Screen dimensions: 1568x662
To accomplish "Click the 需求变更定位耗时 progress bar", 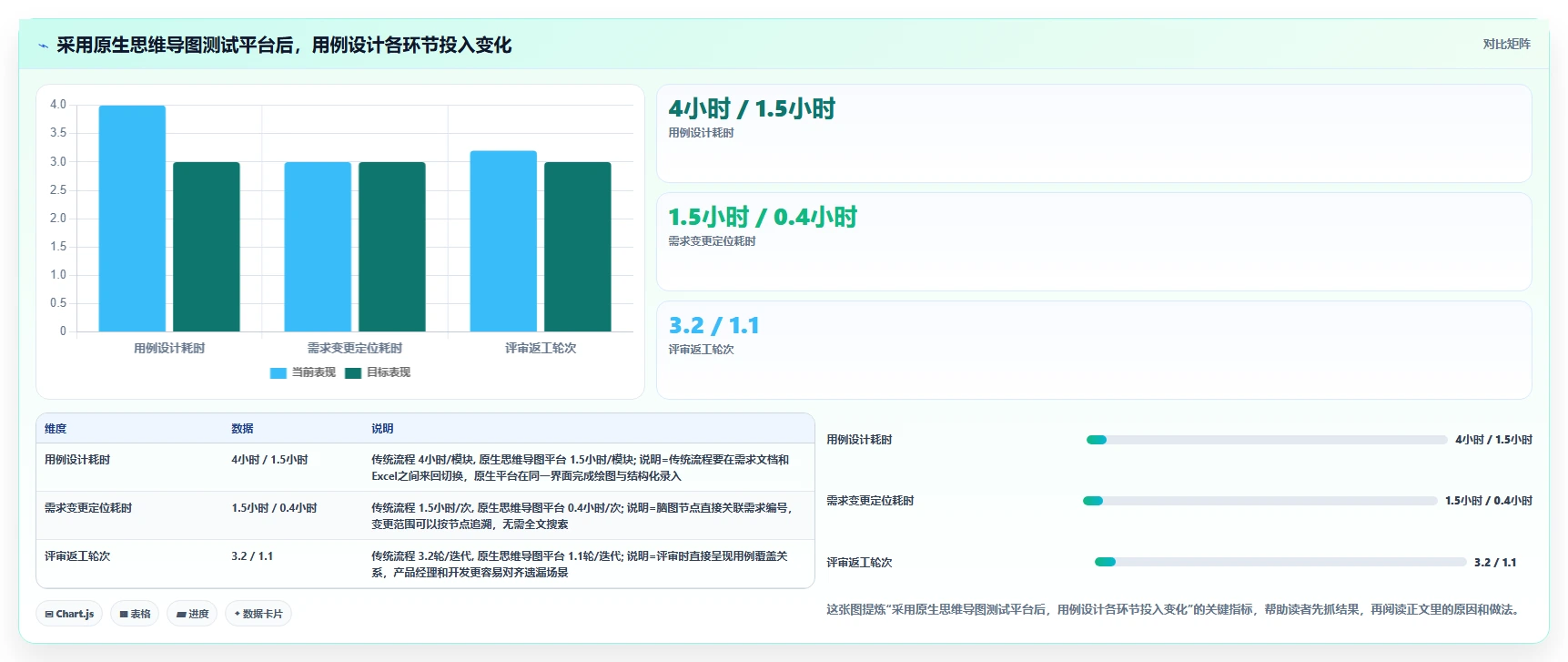I will (1260, 501).
